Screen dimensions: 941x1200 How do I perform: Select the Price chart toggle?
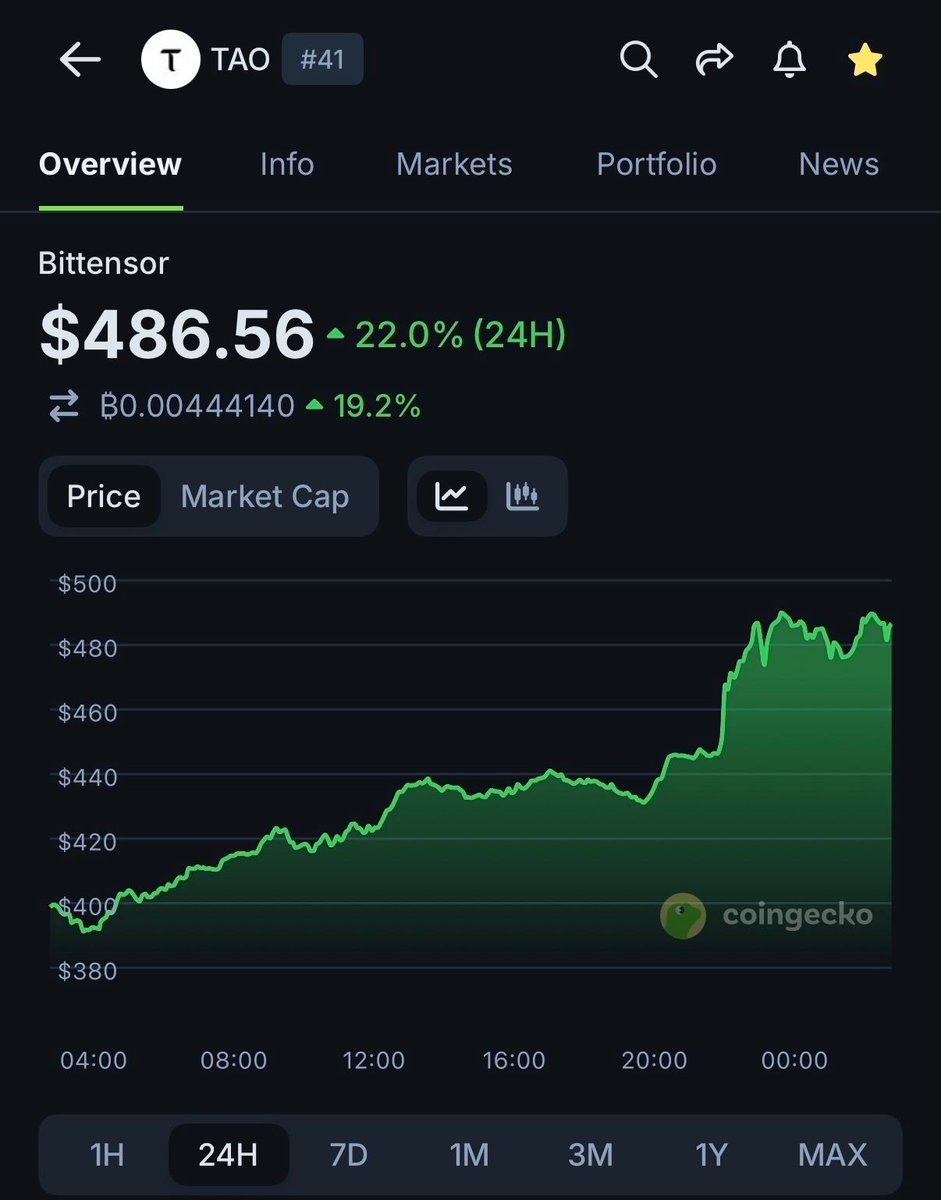click(x=103, y=496)
